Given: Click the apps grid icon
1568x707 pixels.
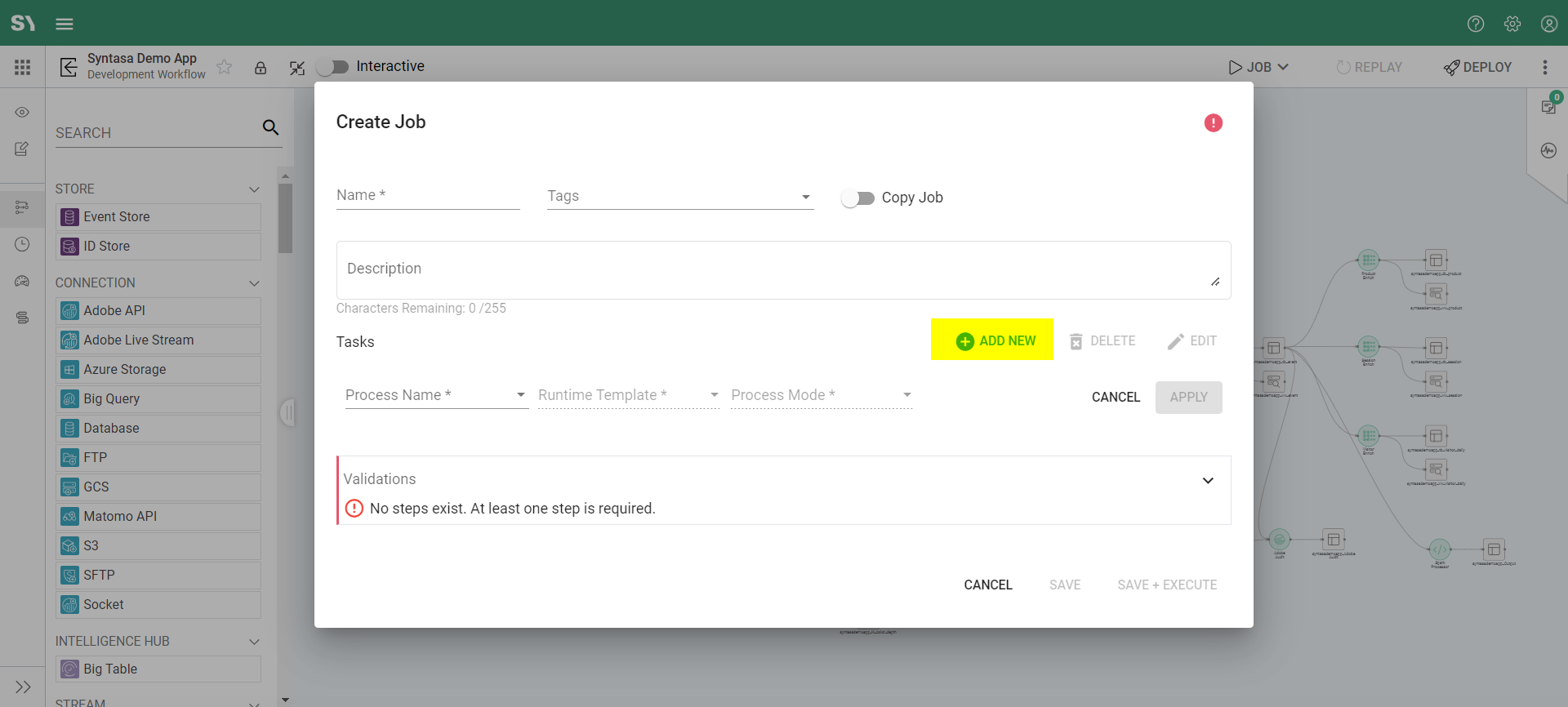Looking at the screenshot, I should tap(22, 67).
